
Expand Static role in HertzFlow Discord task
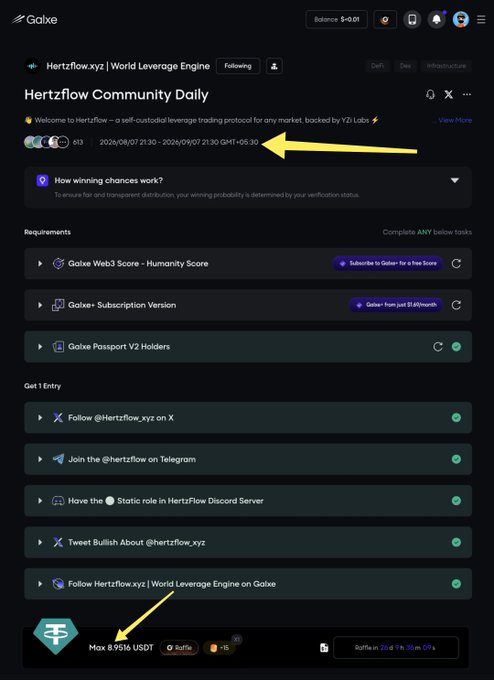[40, 500]
